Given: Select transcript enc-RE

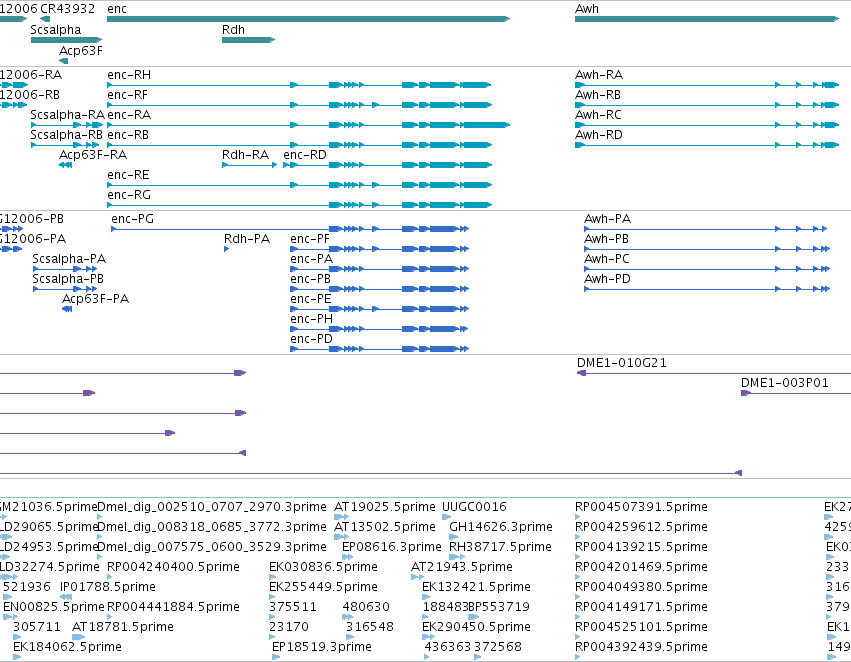Looking at the screenshot, I should click(x=299, y=185).
